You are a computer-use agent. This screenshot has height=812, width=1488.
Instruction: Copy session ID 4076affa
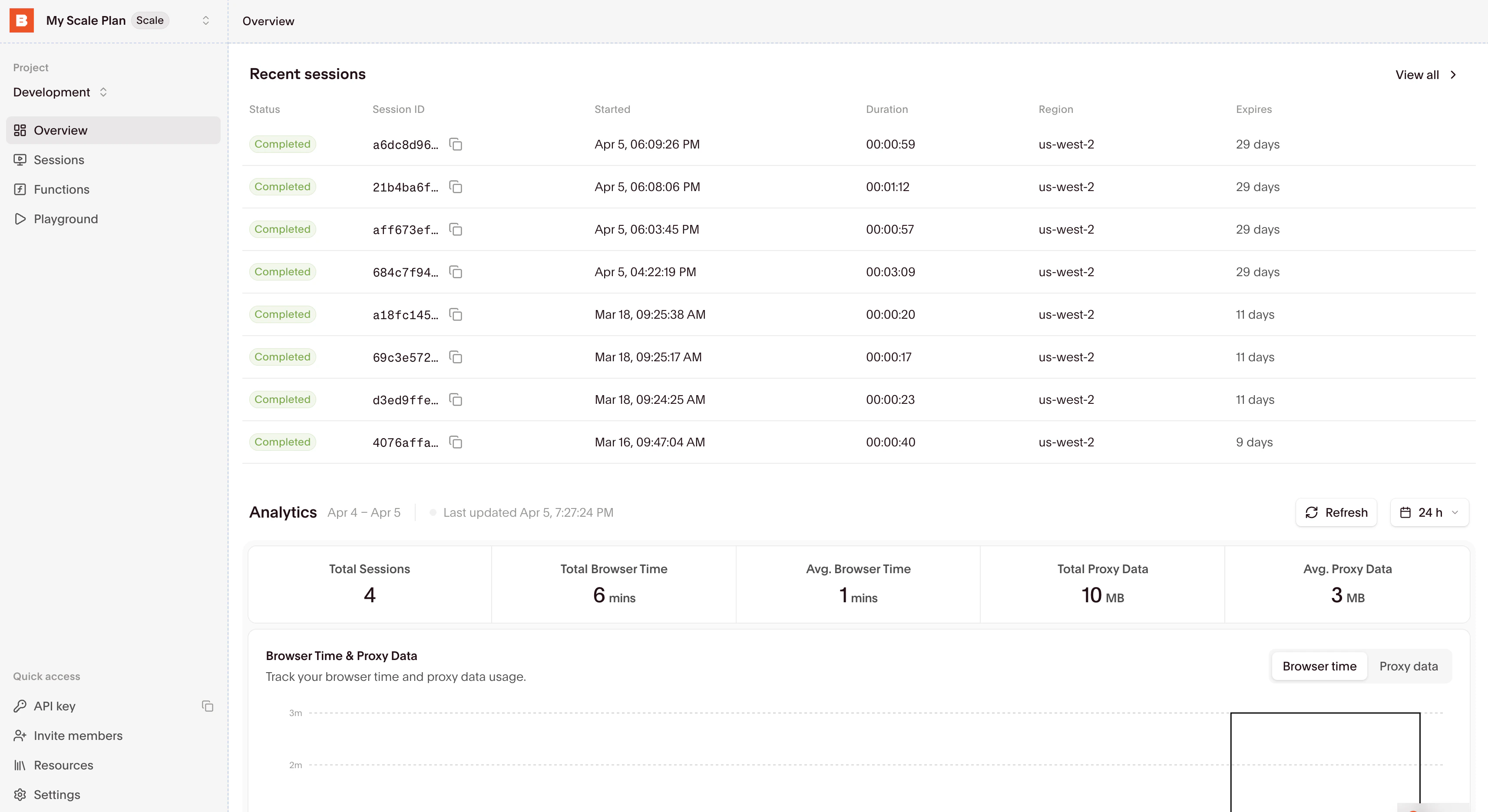click(x=456, y=442)
